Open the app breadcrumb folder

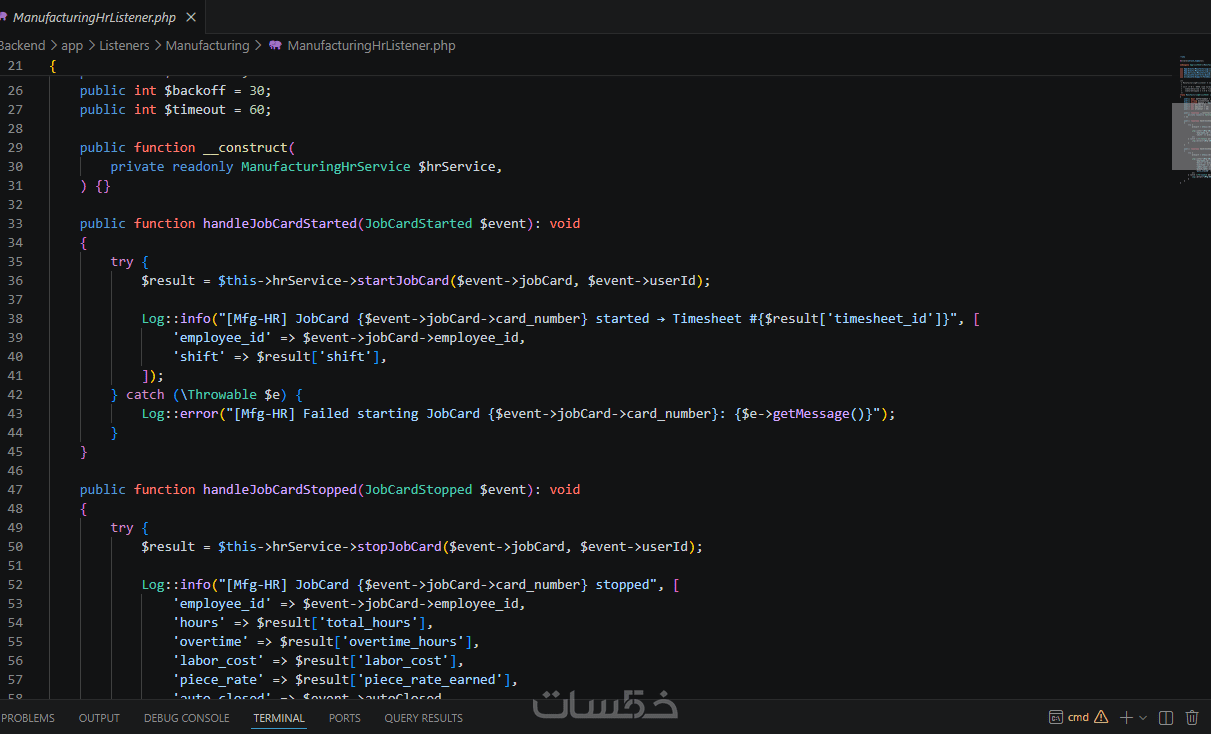[x=72, y=45]
